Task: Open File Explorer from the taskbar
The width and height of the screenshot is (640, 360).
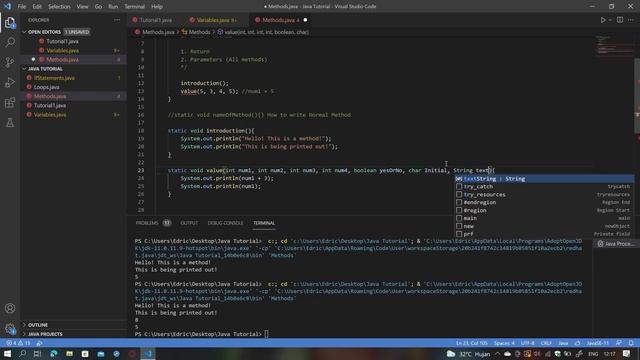Action: click(69, 354)
